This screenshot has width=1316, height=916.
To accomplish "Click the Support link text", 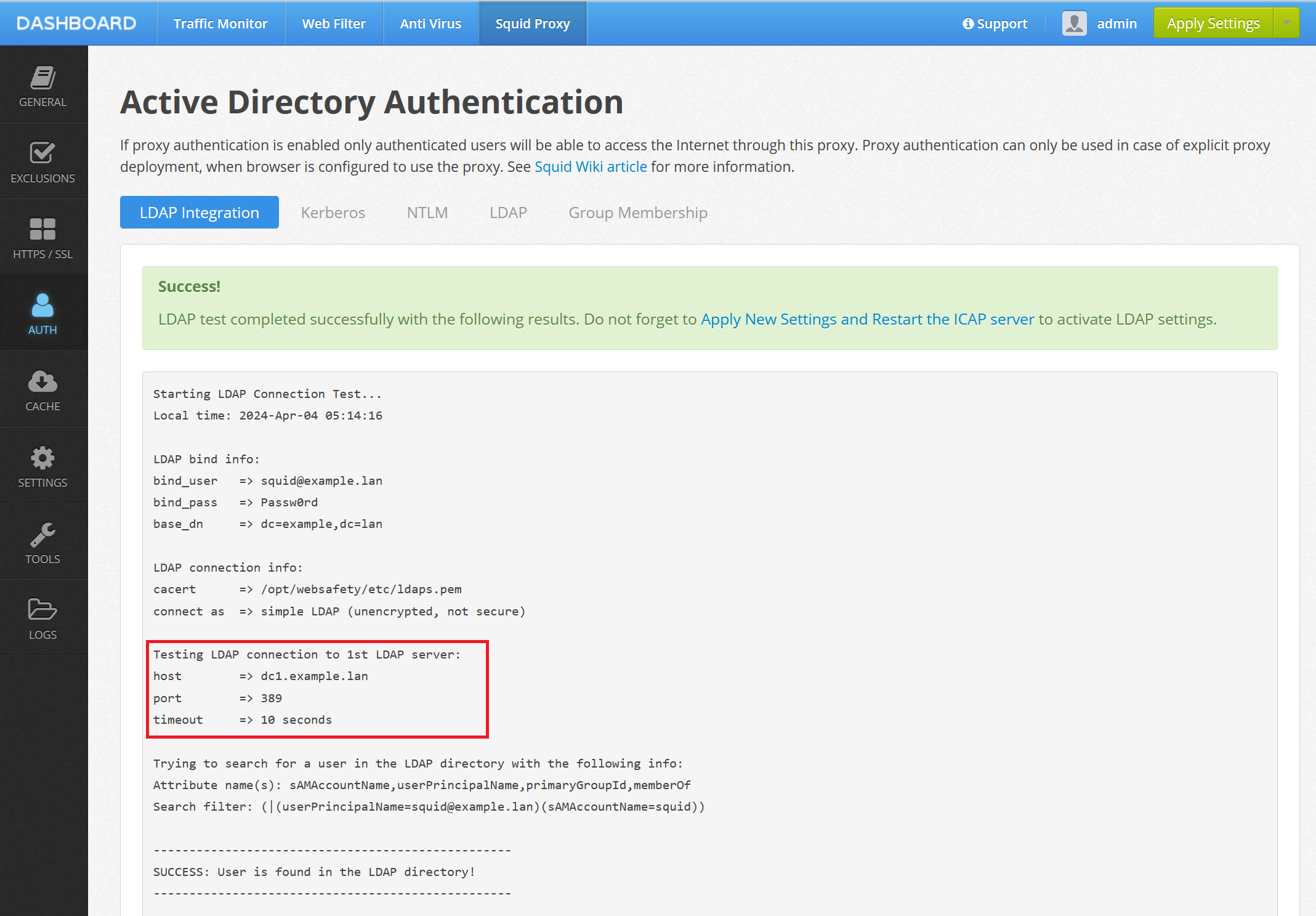I will (1002, 23).
